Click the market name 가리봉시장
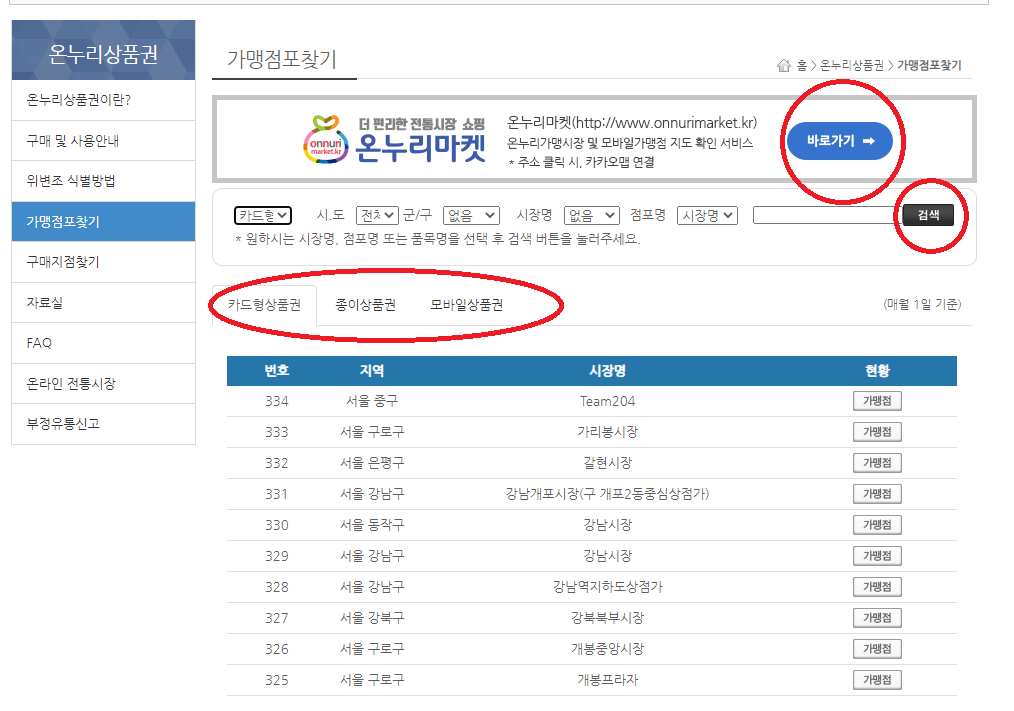This screenshot has height=711, width=1014. coord(607,432)
